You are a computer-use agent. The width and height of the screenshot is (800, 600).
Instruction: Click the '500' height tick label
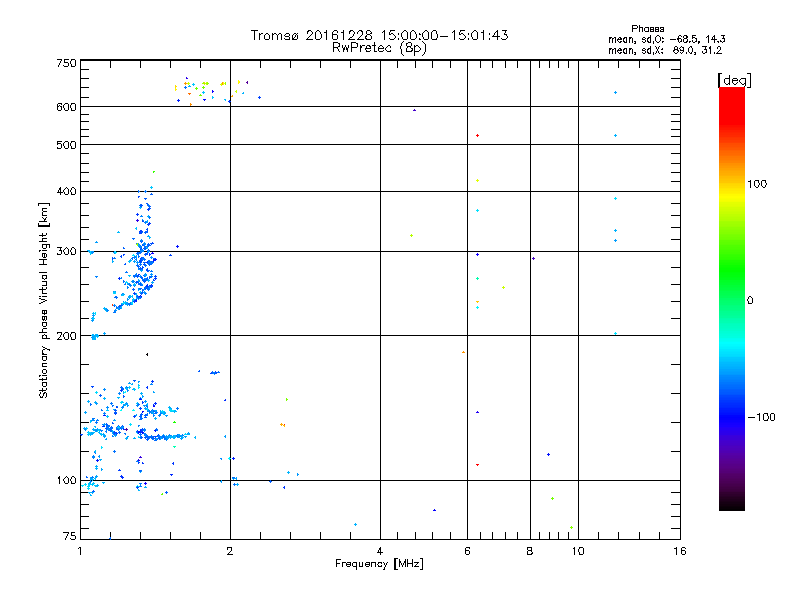pyautogui.click(x=66, y=144)
